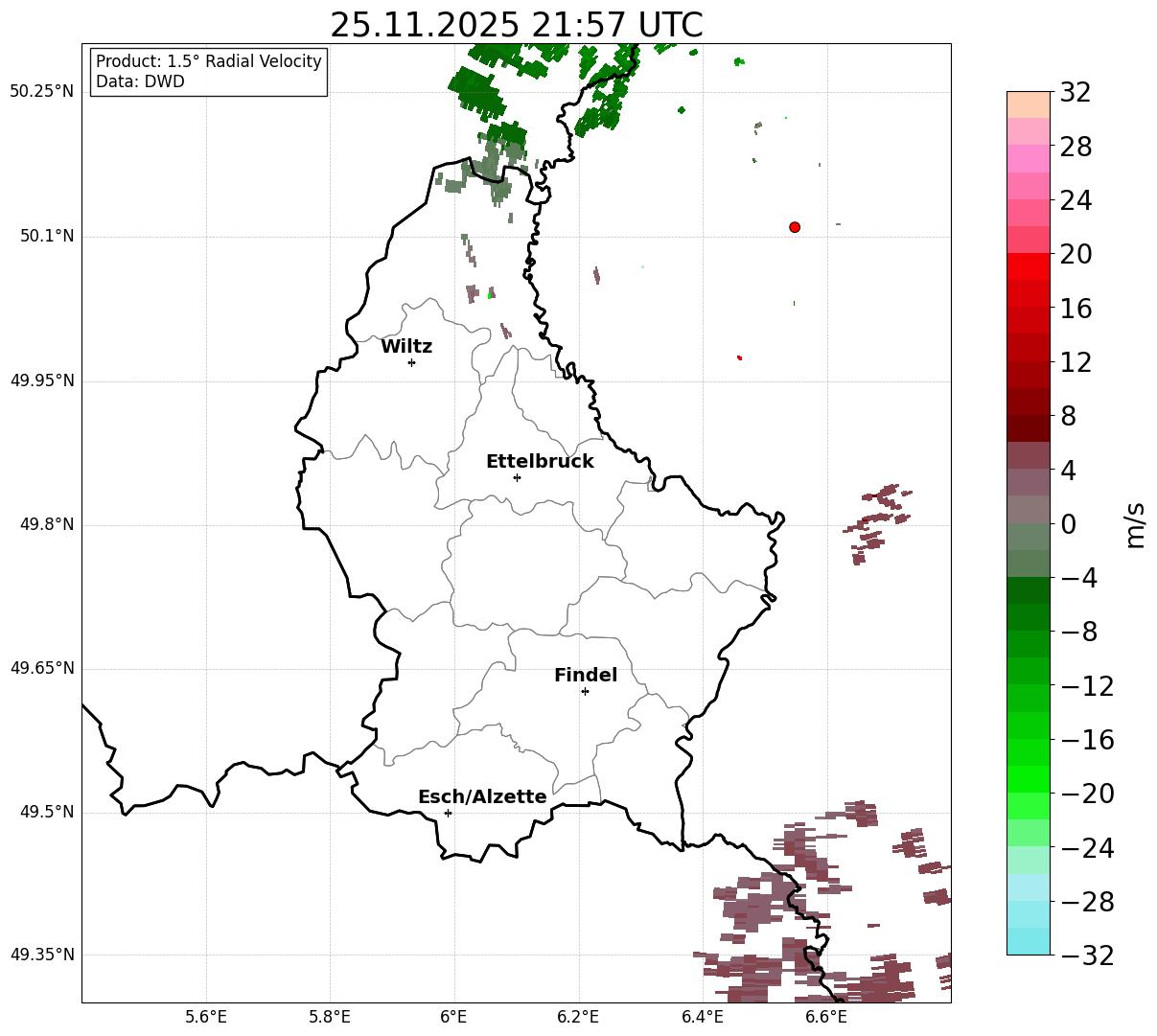Click the cyan swatch just above −32
This screenshot has height=1036, width=1157.
[1029, 940]
